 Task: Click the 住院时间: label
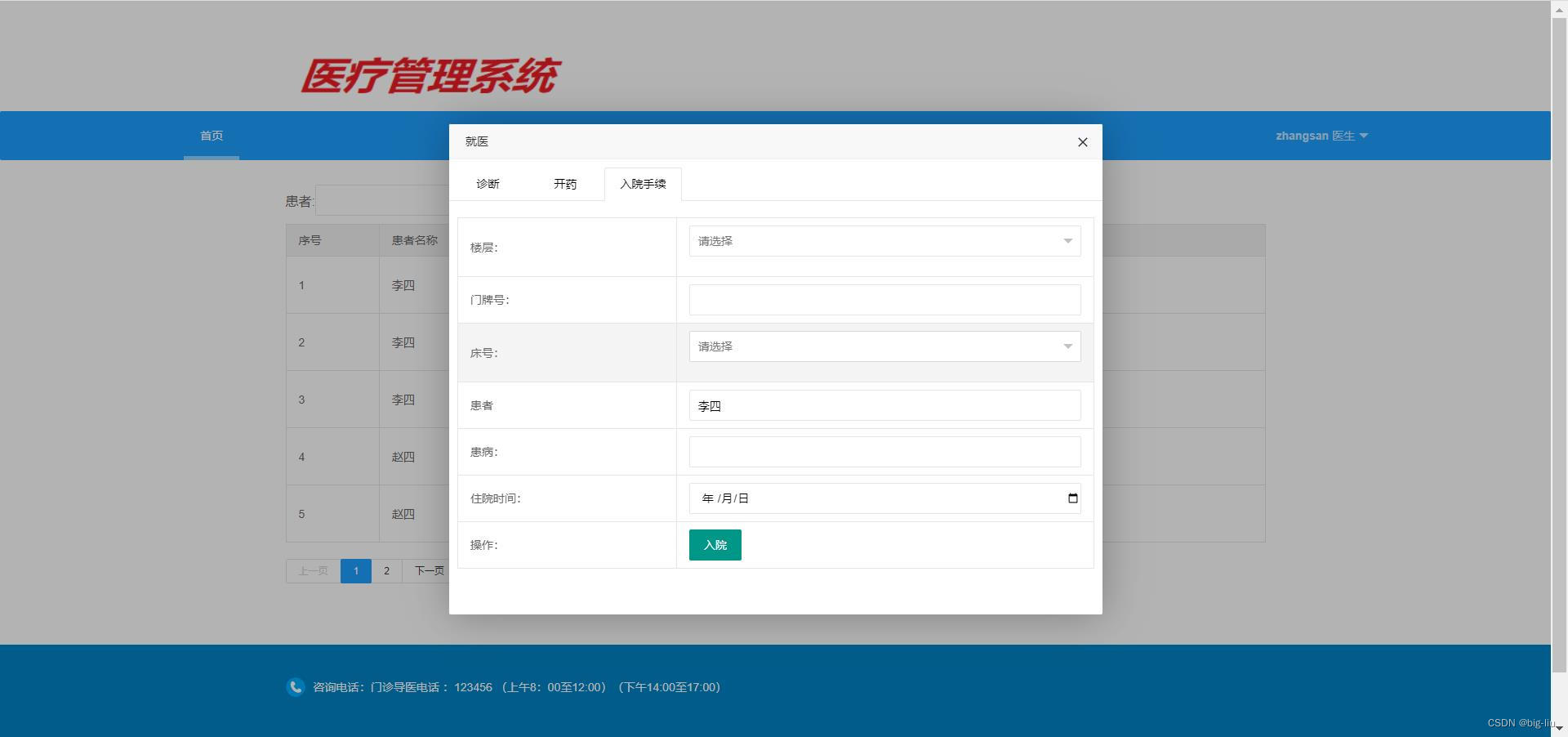coord(495,498)
